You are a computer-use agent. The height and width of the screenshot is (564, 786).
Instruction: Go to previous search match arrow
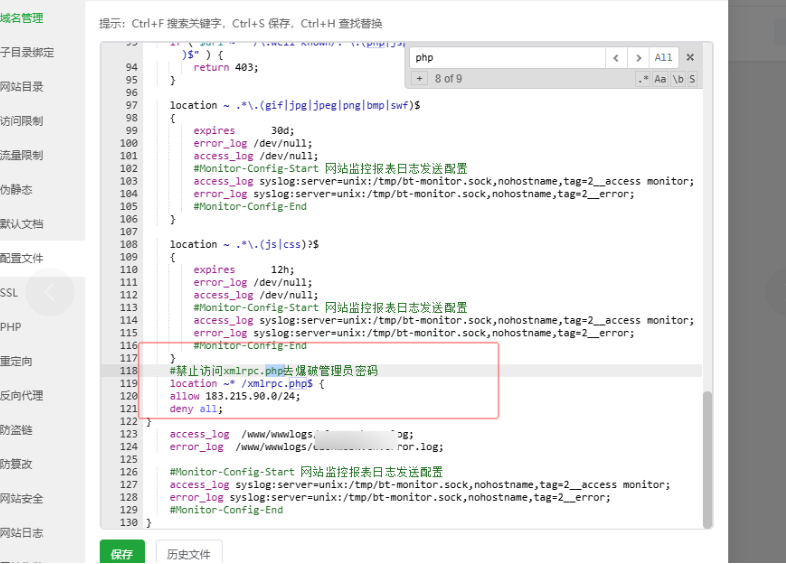point(617,58)
